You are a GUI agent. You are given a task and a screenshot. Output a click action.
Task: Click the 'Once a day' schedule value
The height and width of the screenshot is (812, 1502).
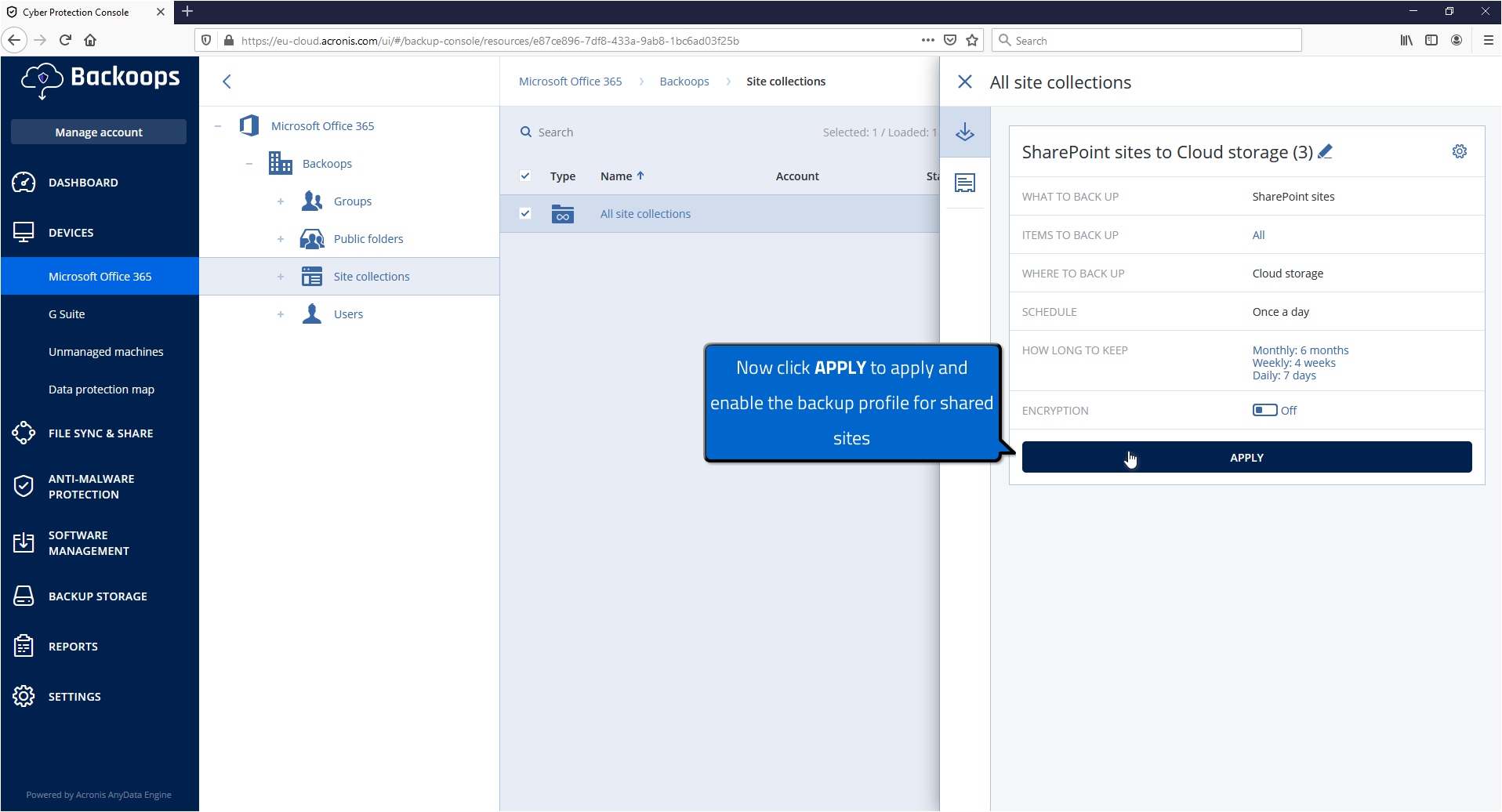[1280, 311]
